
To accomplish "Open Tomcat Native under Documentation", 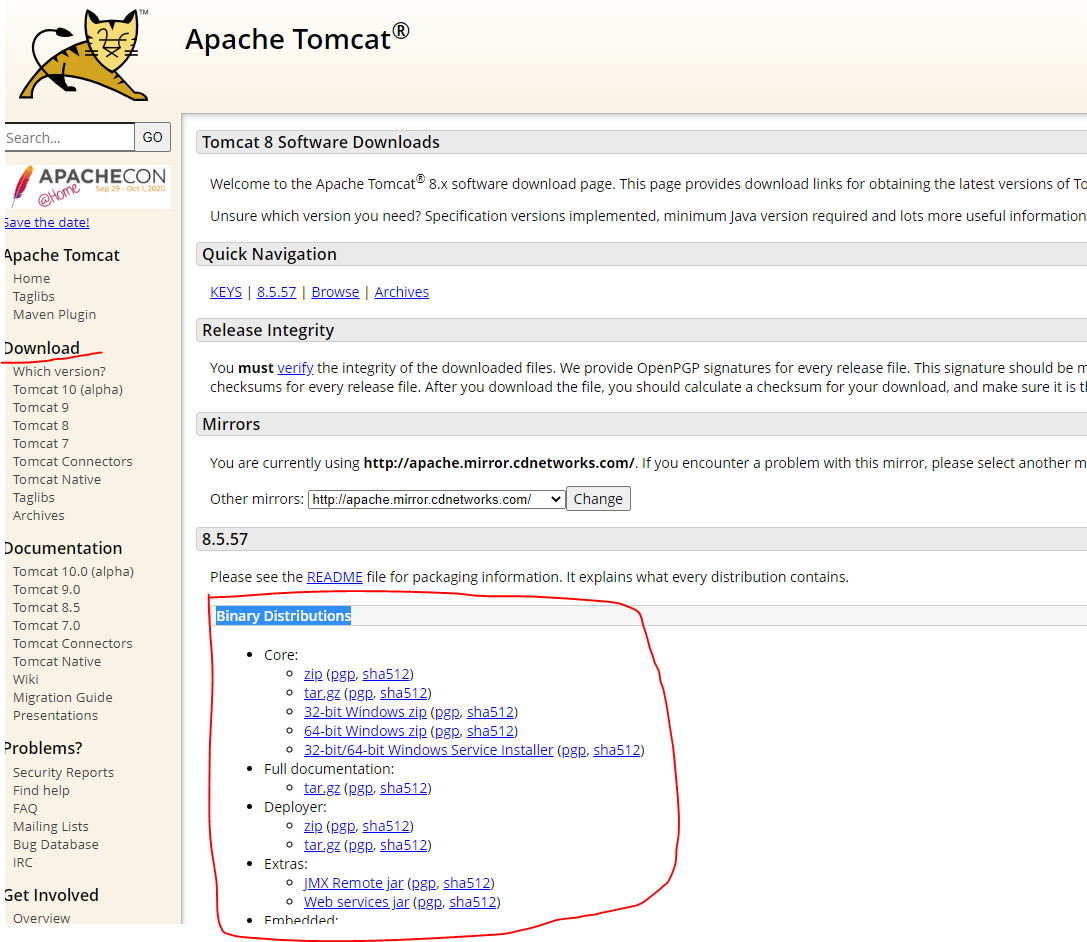I will click(x=57, y=661).
